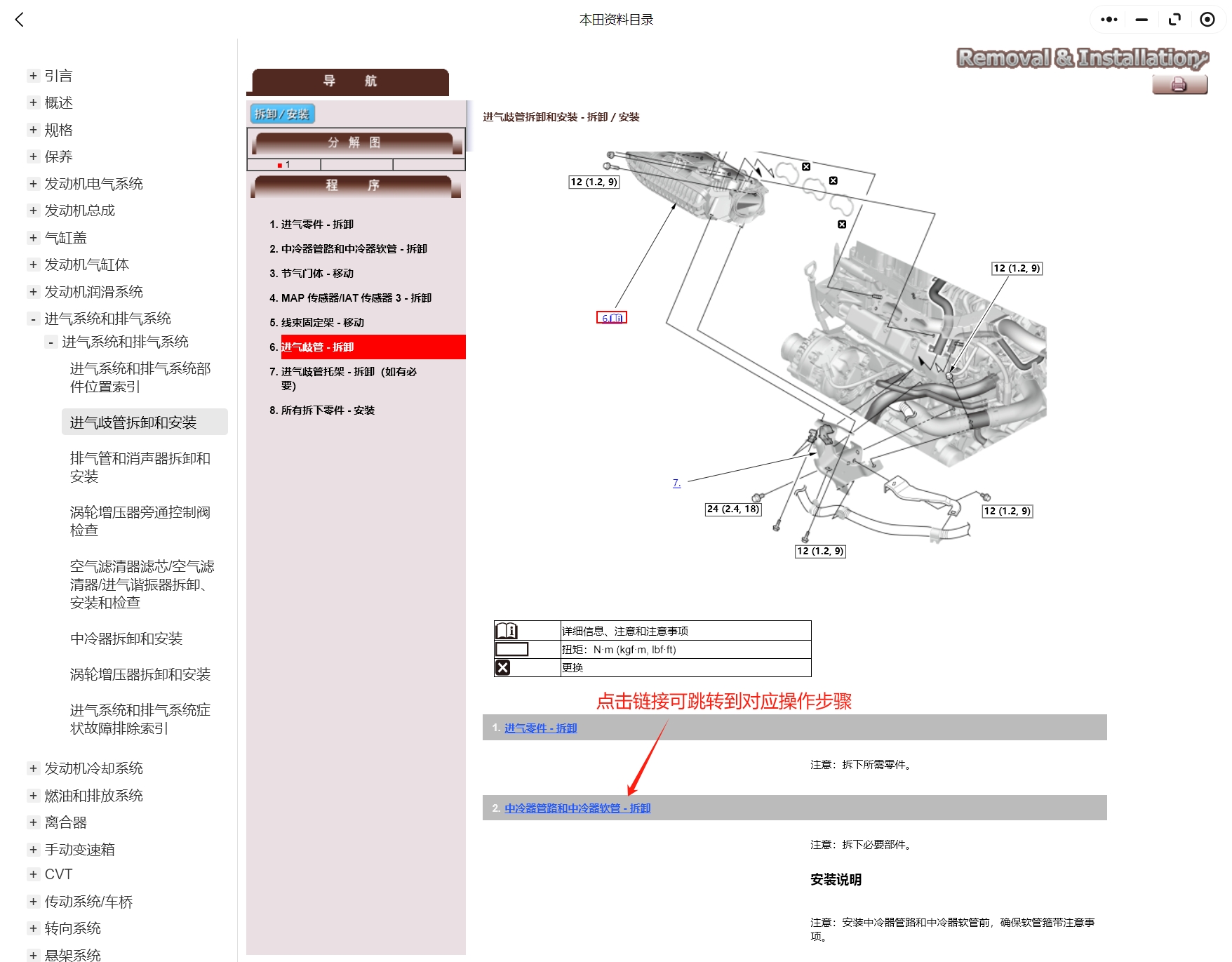
Task: Go back using the top-left arrow
Action: coord(20,19)
